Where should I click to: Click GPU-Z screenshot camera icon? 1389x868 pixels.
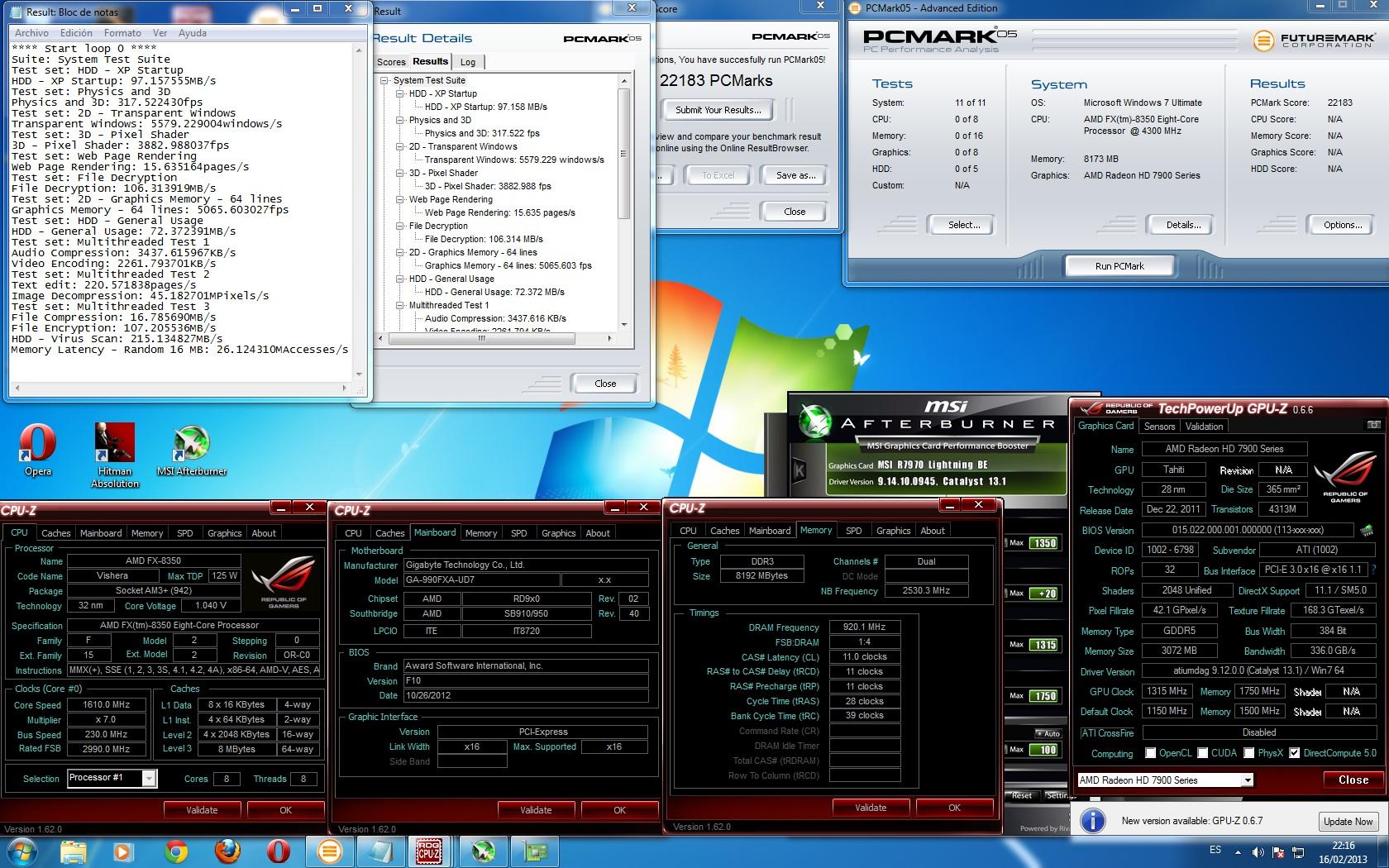point(1373,425)
